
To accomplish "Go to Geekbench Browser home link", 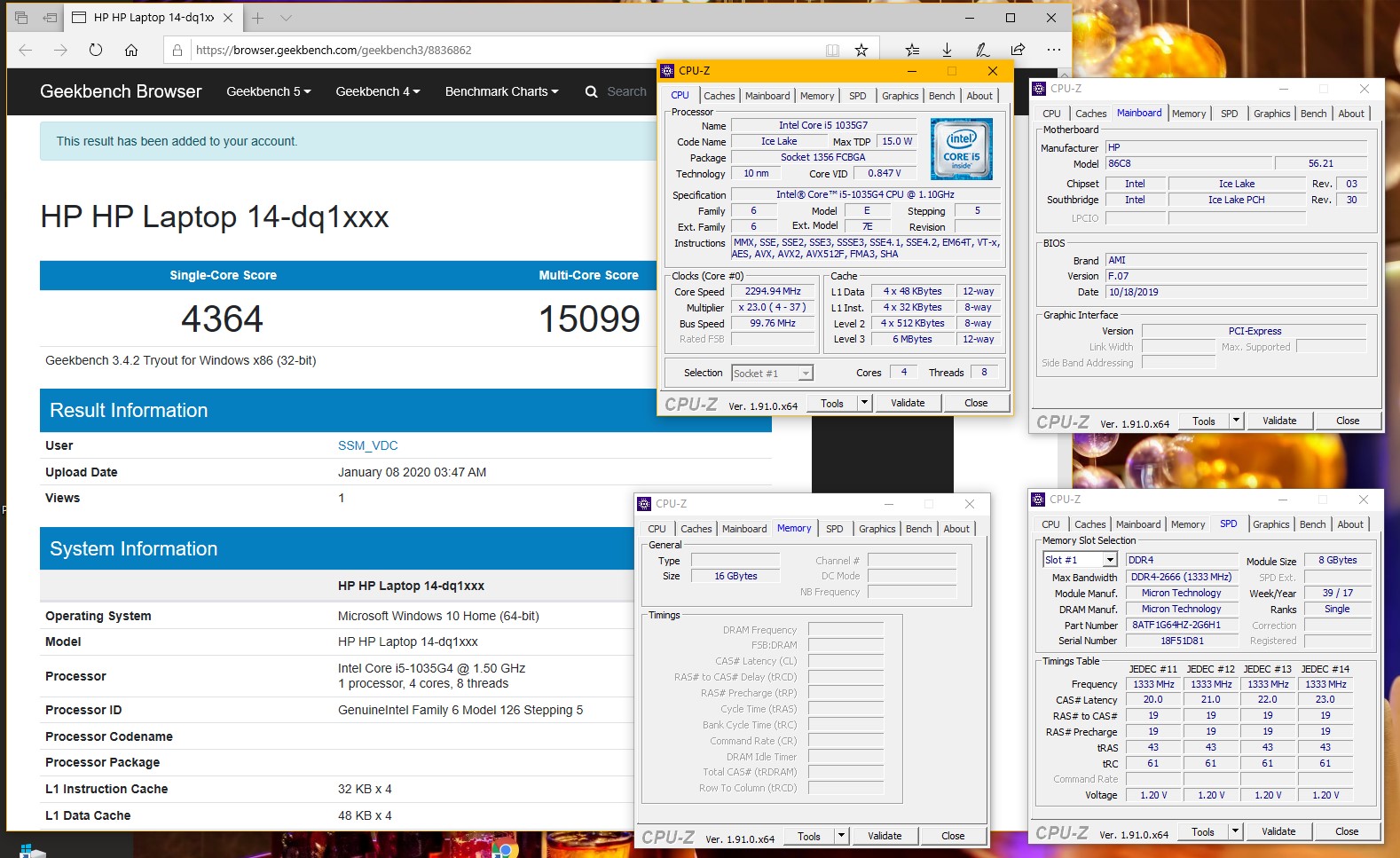I will 121,91.
